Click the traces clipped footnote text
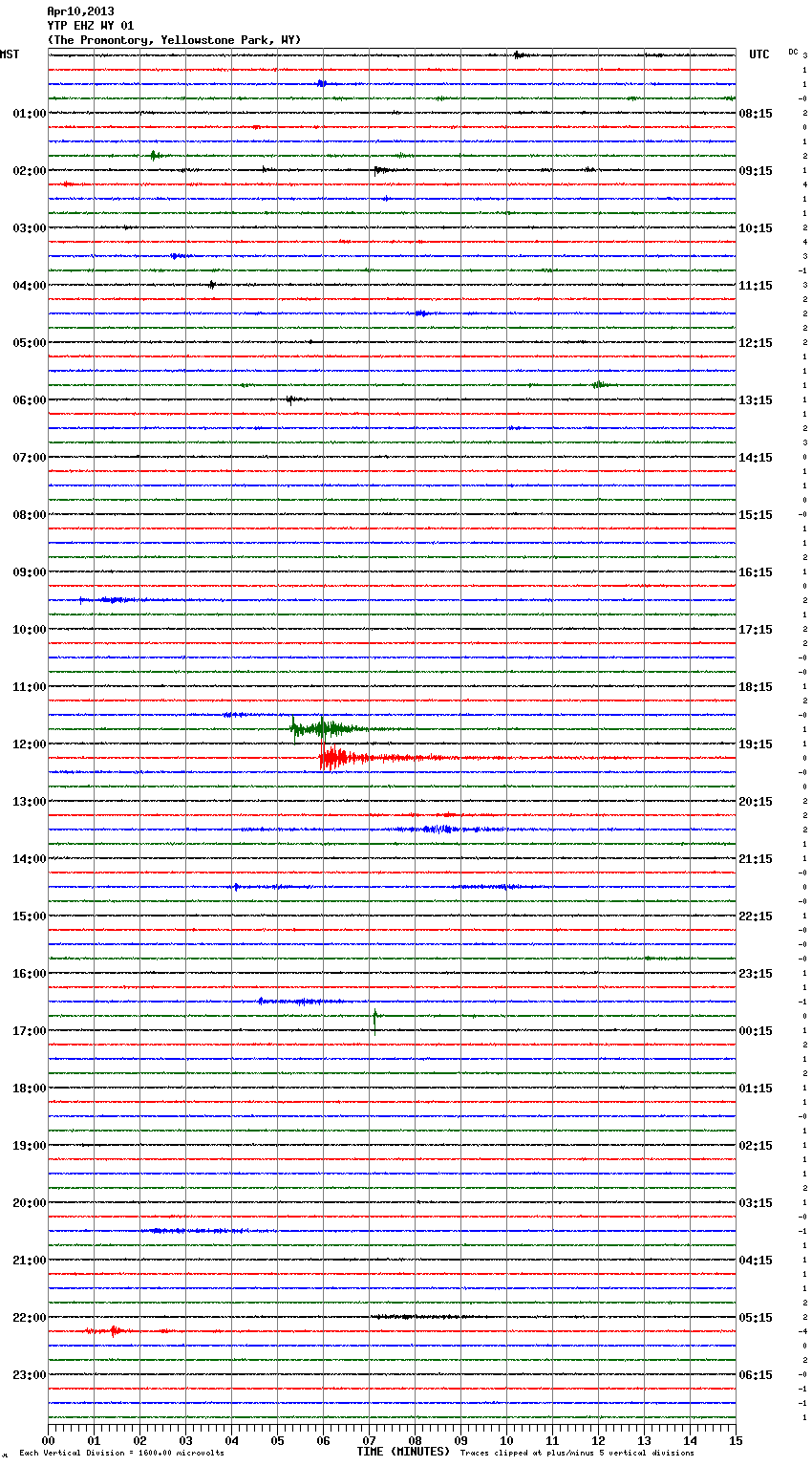 [577, 1453]
